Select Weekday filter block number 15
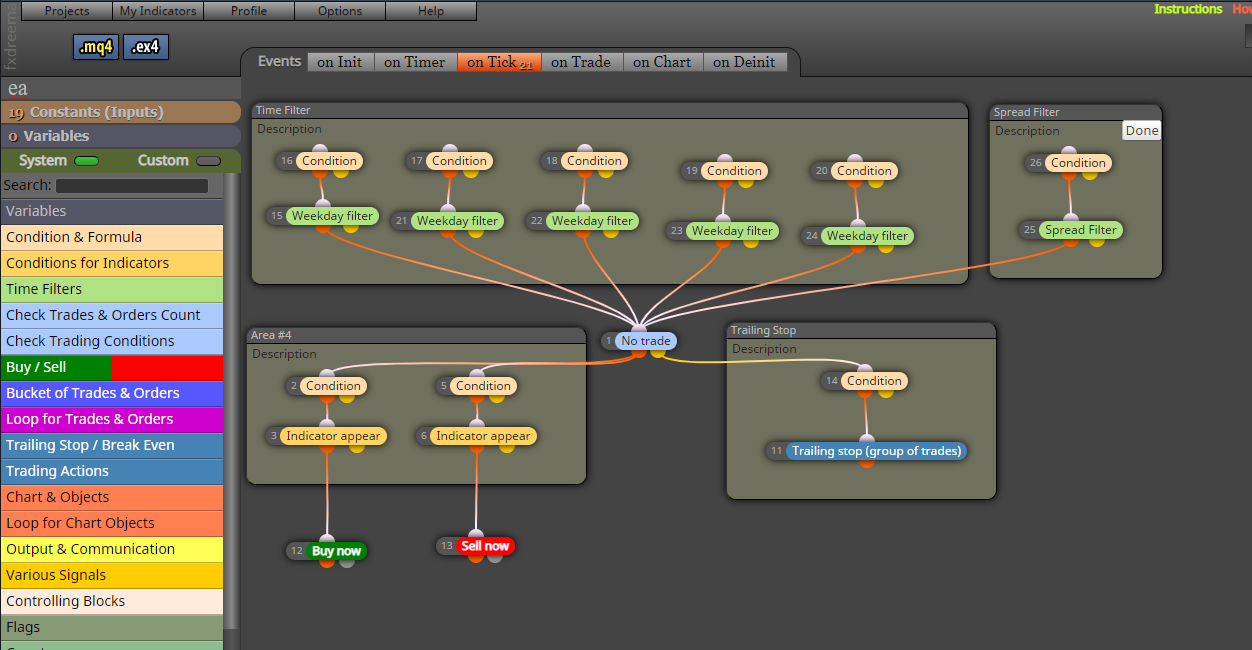Image resolution: width=1252 pixels, height=650 pixels. [x=332, y=216]
